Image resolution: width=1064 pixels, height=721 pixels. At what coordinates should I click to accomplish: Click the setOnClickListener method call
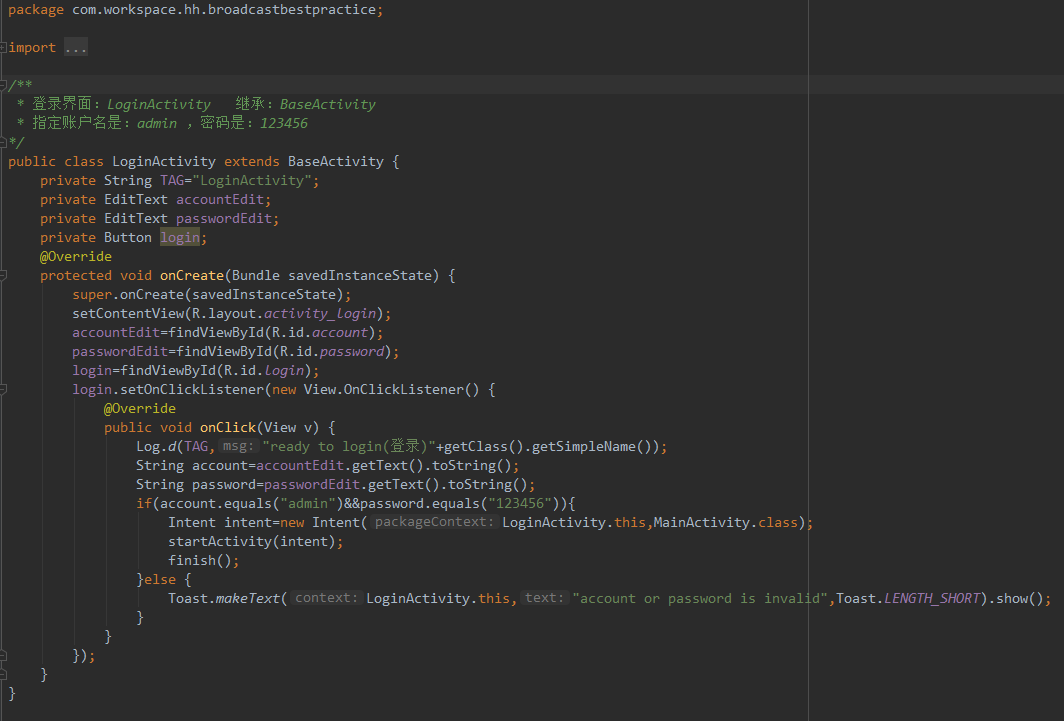pyautogui.click(x=192, y=389)
